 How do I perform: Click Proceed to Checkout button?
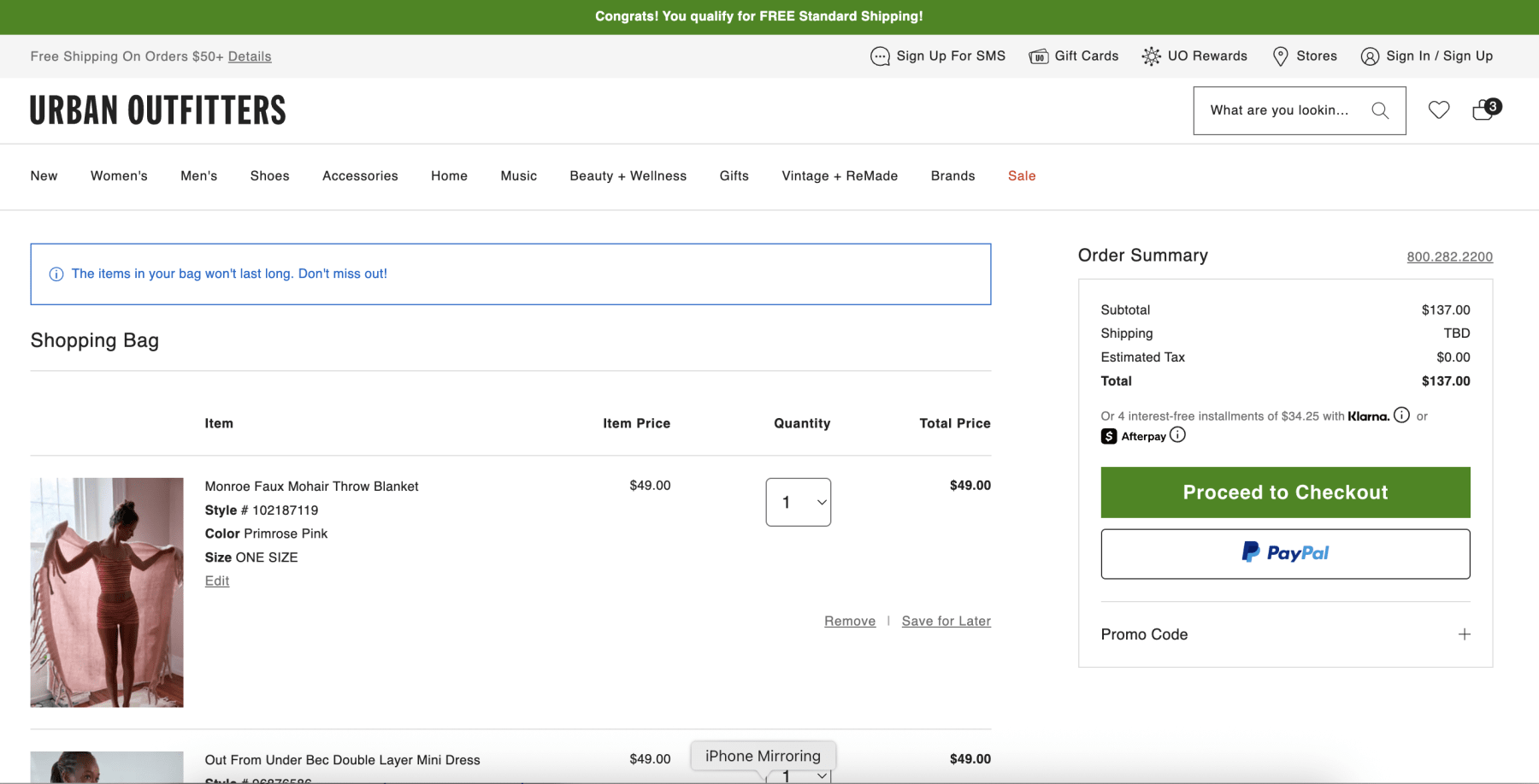(1285, 492)
